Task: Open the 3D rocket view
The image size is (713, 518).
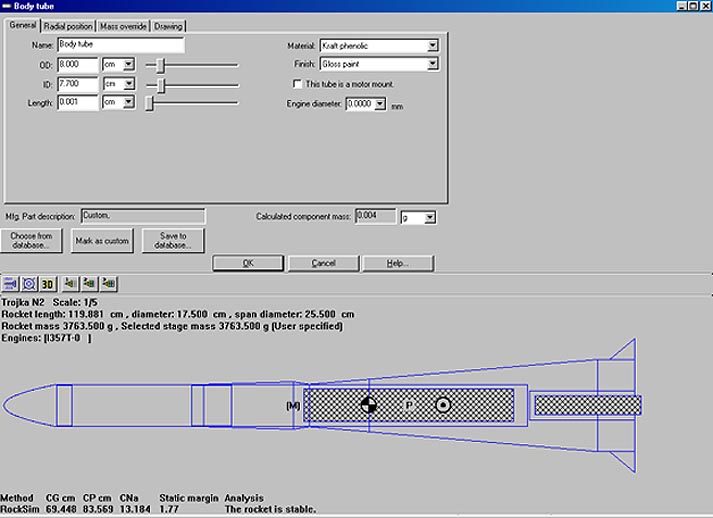Action: [47, 283]
